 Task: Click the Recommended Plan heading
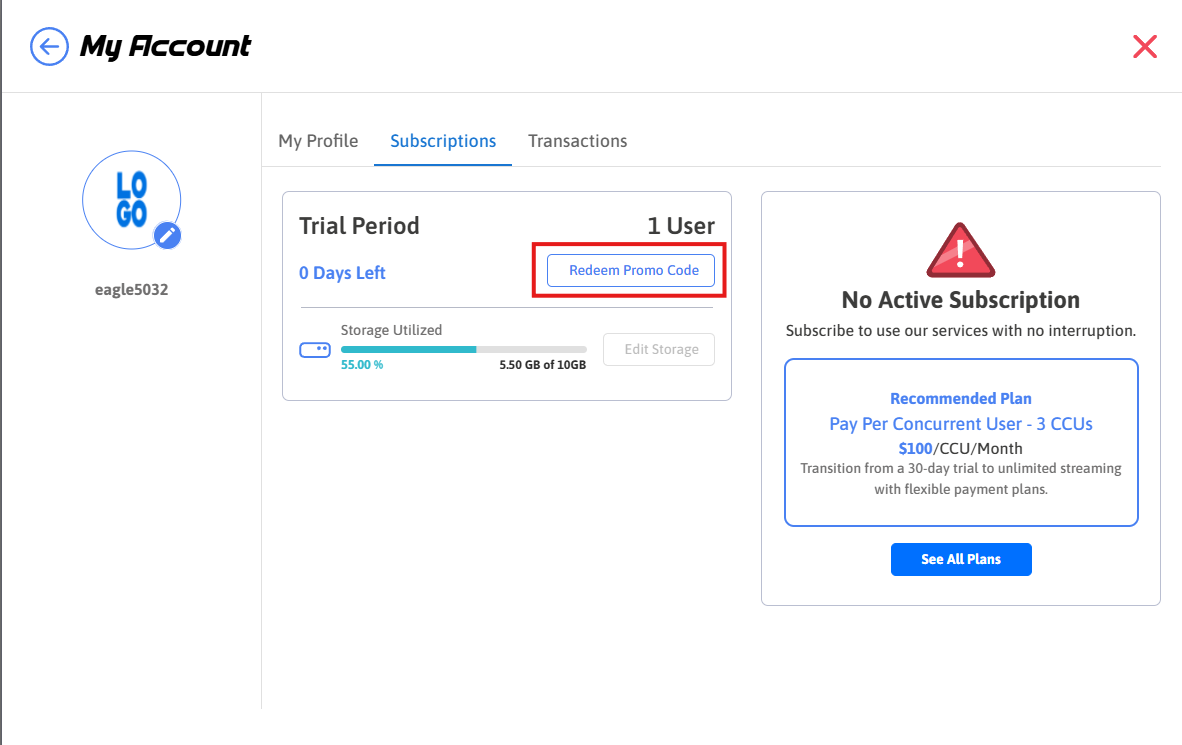coord(960,398)
